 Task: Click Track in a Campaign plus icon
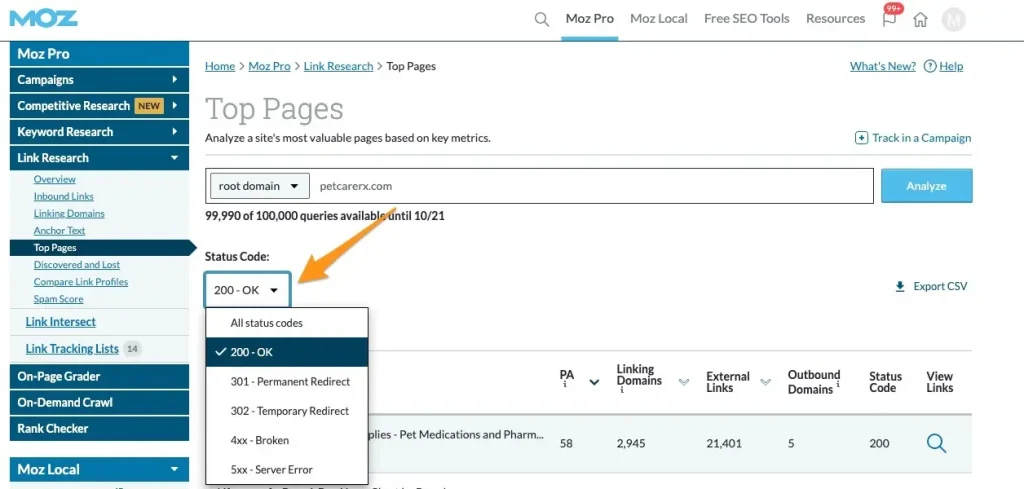861,138
